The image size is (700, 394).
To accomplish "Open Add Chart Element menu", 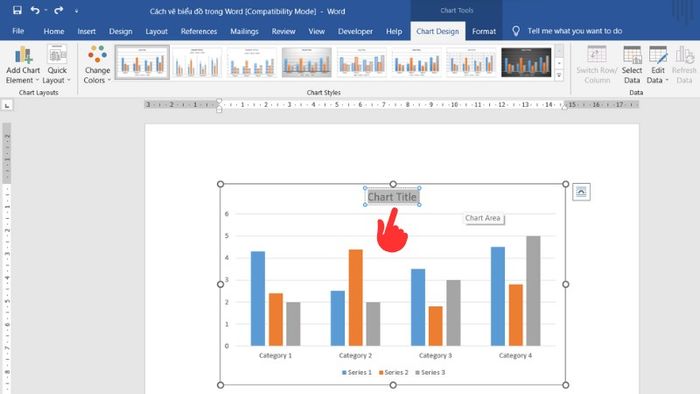I will [23, 65].
